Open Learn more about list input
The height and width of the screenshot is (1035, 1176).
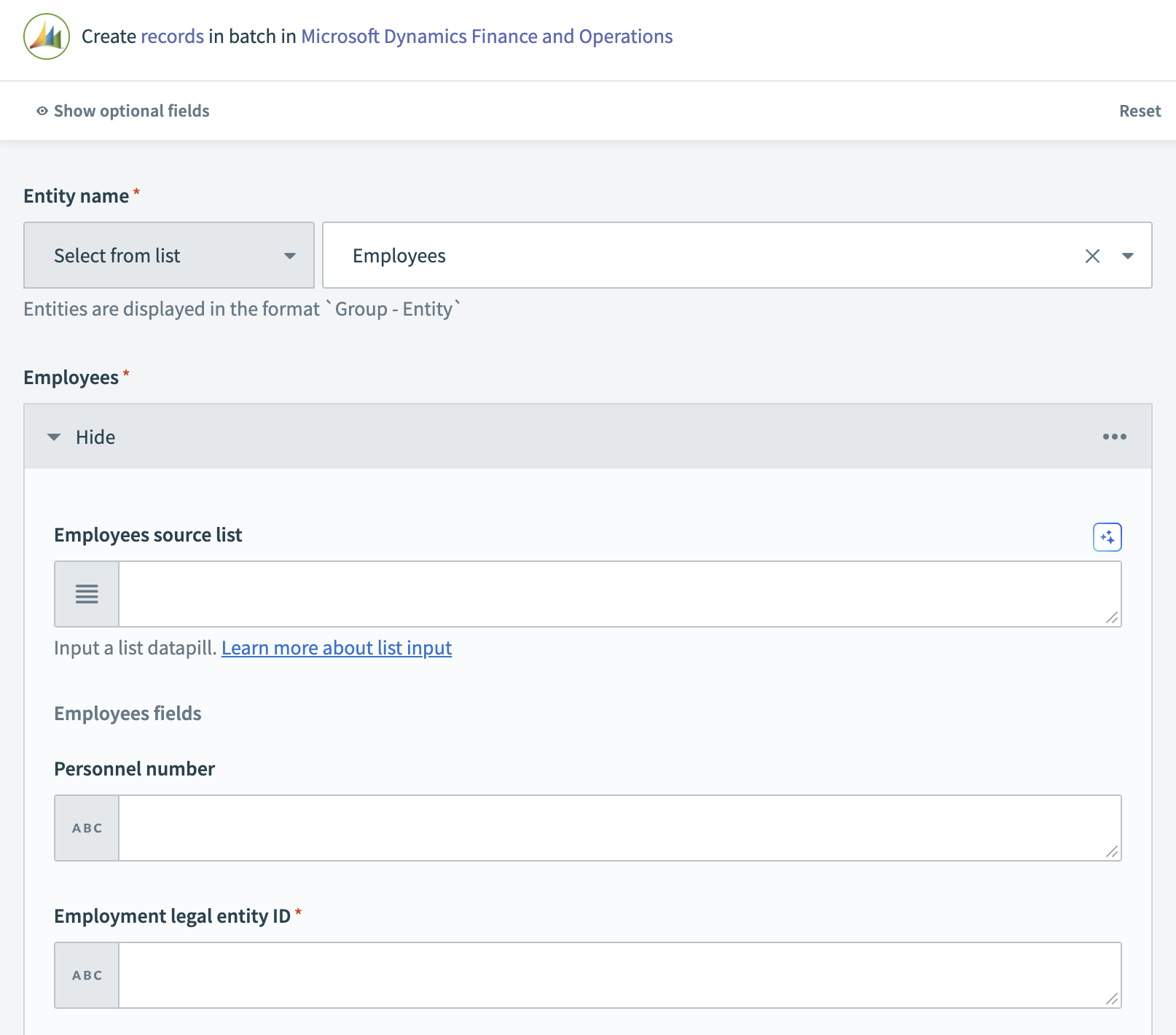[337, 647]
